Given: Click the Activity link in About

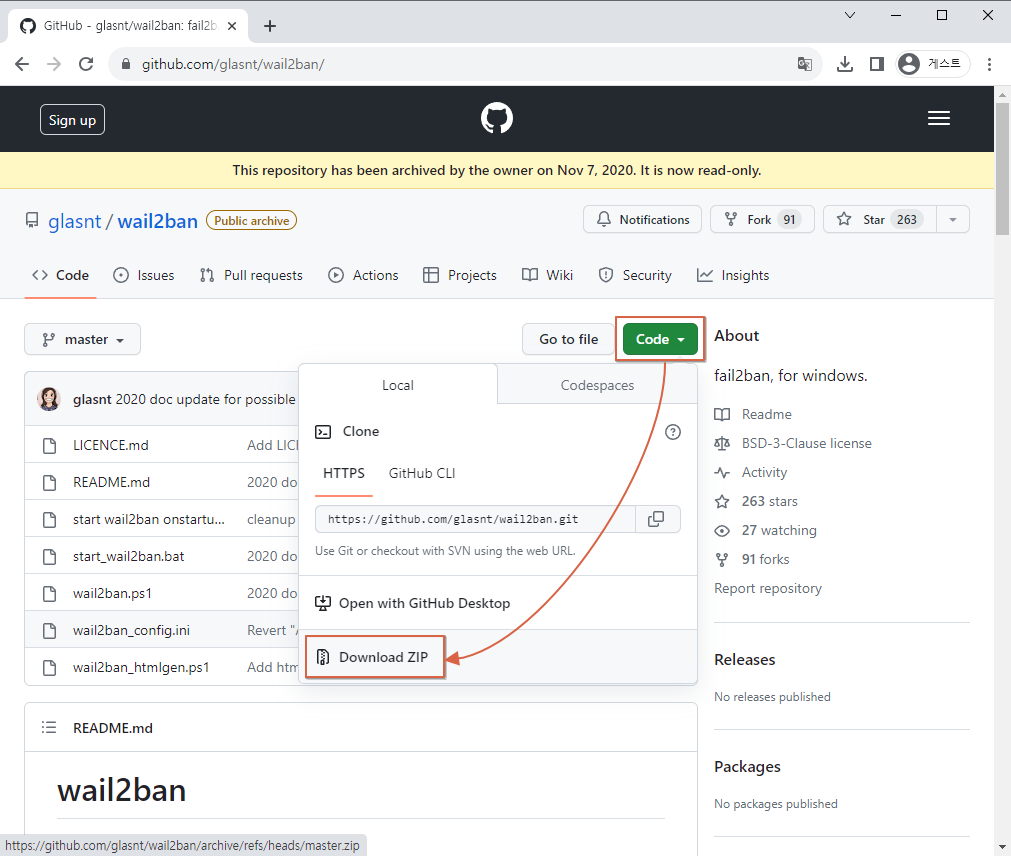Looking at the screenshot, I should pos(751,472).
